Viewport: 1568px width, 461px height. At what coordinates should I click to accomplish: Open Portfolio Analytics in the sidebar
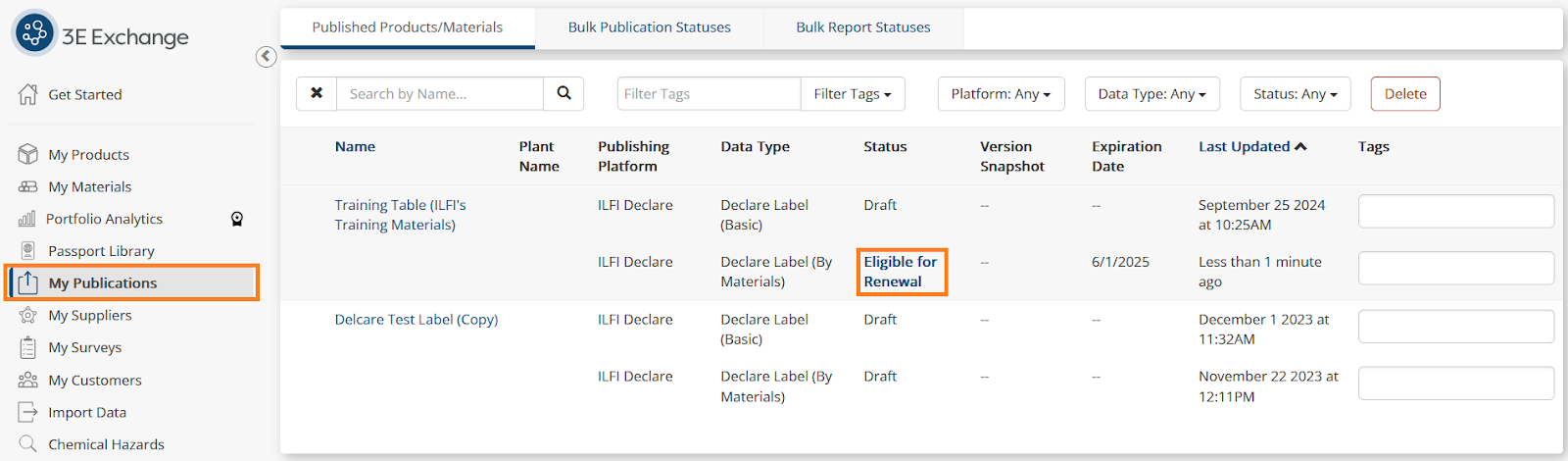click(105, 219)
